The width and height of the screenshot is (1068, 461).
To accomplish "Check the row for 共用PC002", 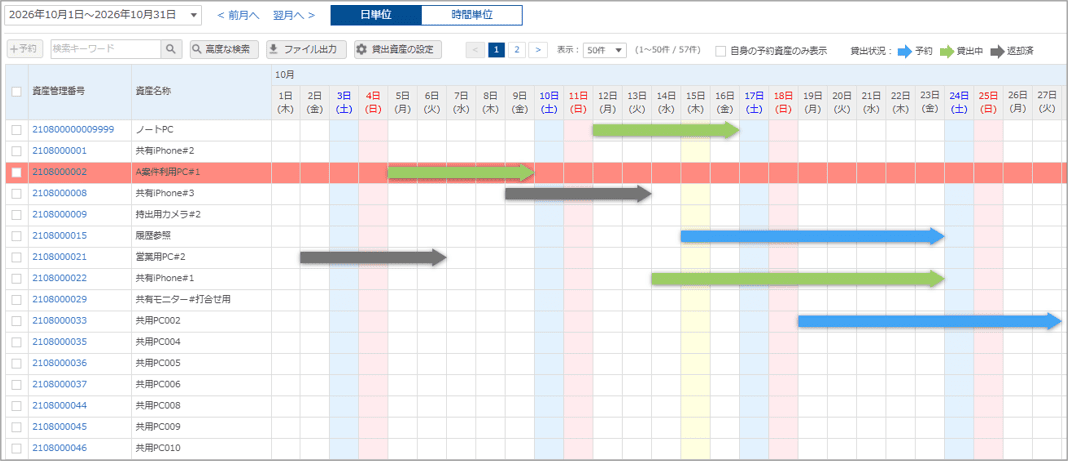I will coord(16,321).
